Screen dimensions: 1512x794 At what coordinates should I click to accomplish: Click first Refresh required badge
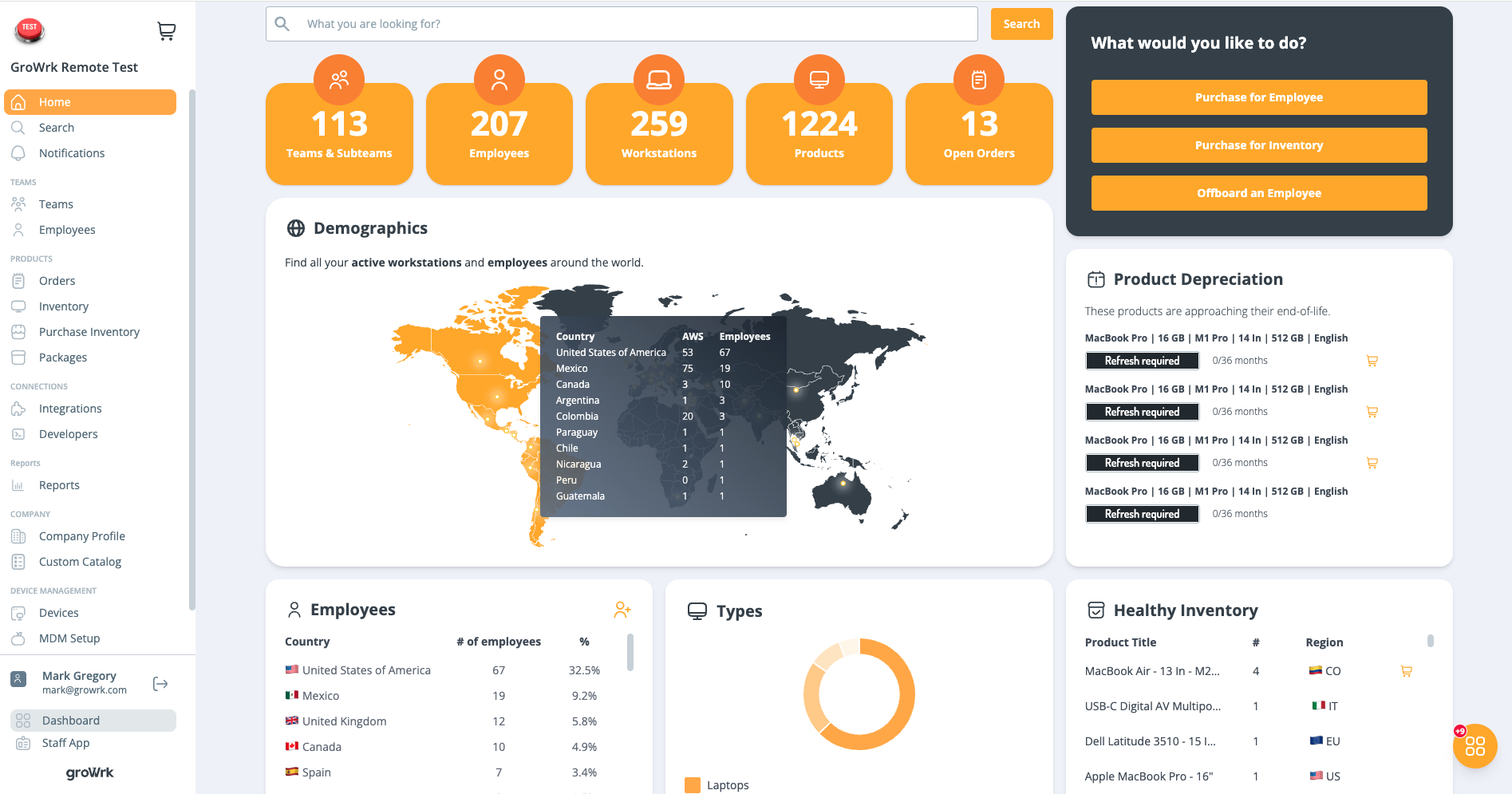click(1142, 361)
